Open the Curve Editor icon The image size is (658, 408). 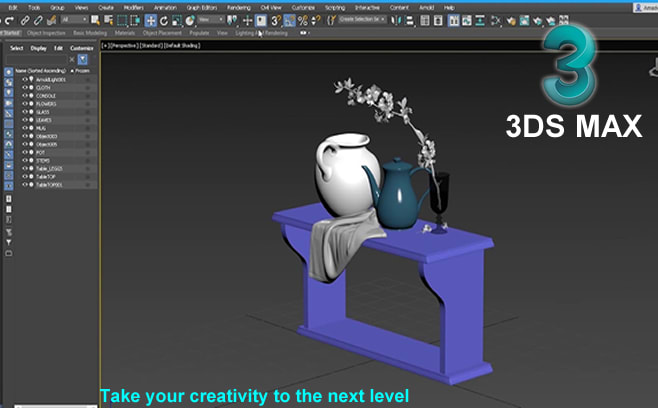tap(467, 21)
